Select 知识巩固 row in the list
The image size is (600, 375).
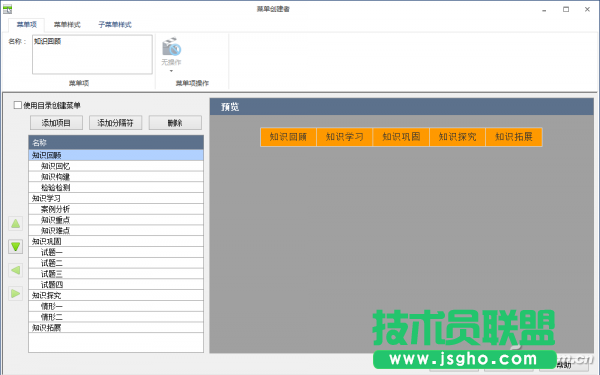116,241
